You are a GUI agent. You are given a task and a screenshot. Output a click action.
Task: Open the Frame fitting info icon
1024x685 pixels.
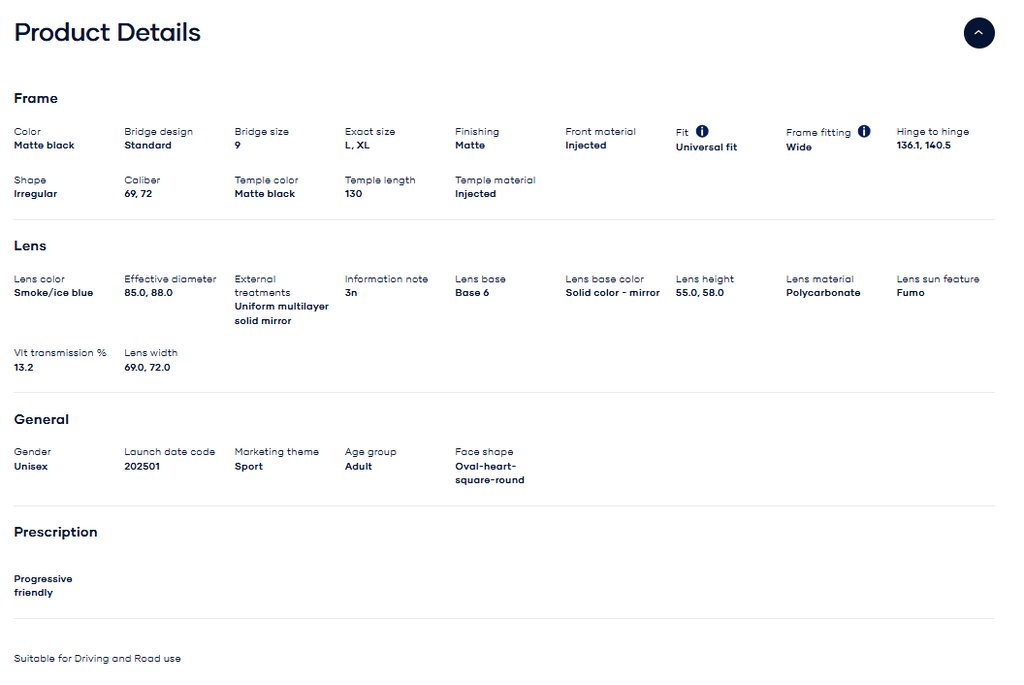click(863, 131)
